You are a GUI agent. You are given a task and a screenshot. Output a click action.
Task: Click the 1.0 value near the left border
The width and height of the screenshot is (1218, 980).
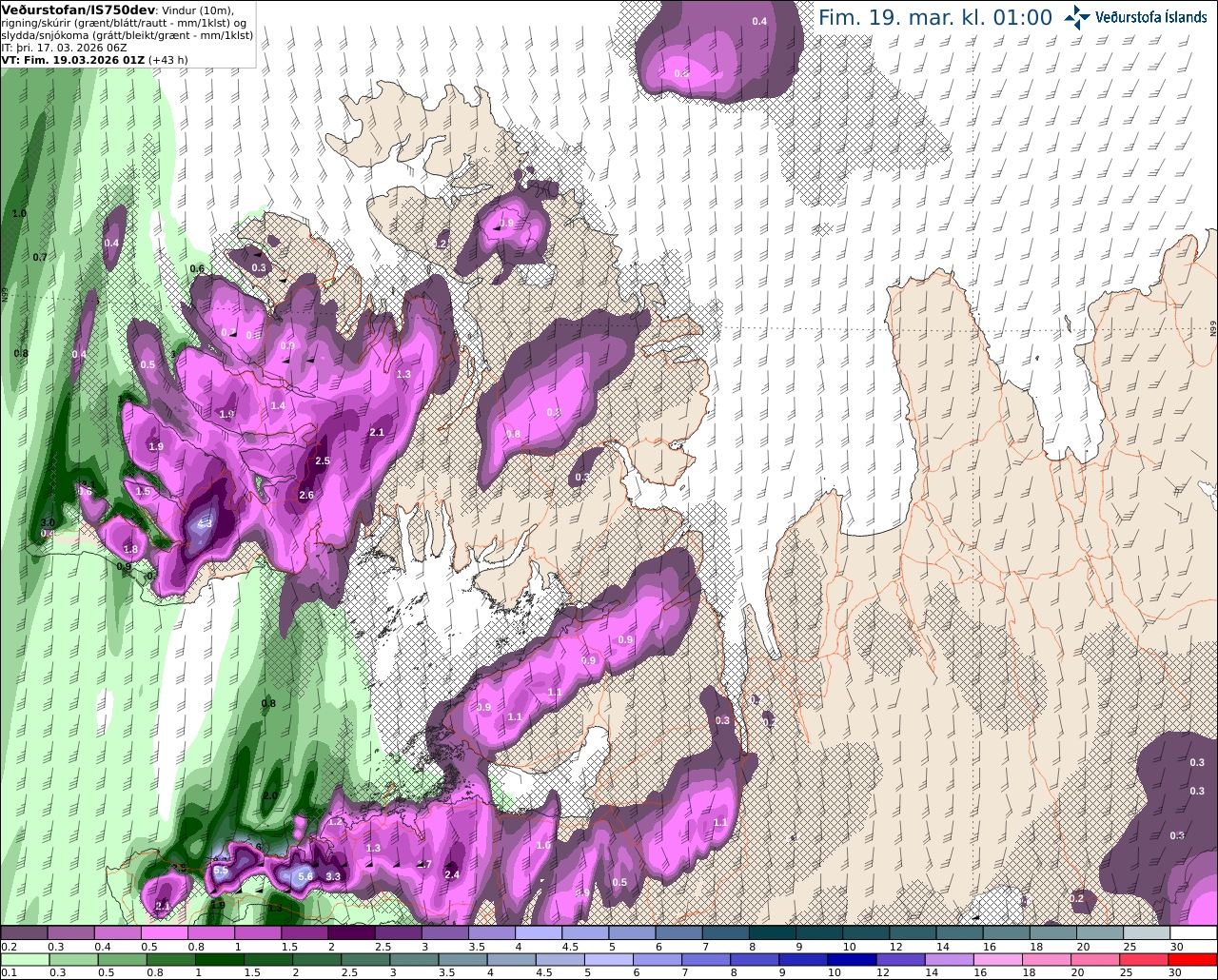pyautogui.click(x=19, y=213)
